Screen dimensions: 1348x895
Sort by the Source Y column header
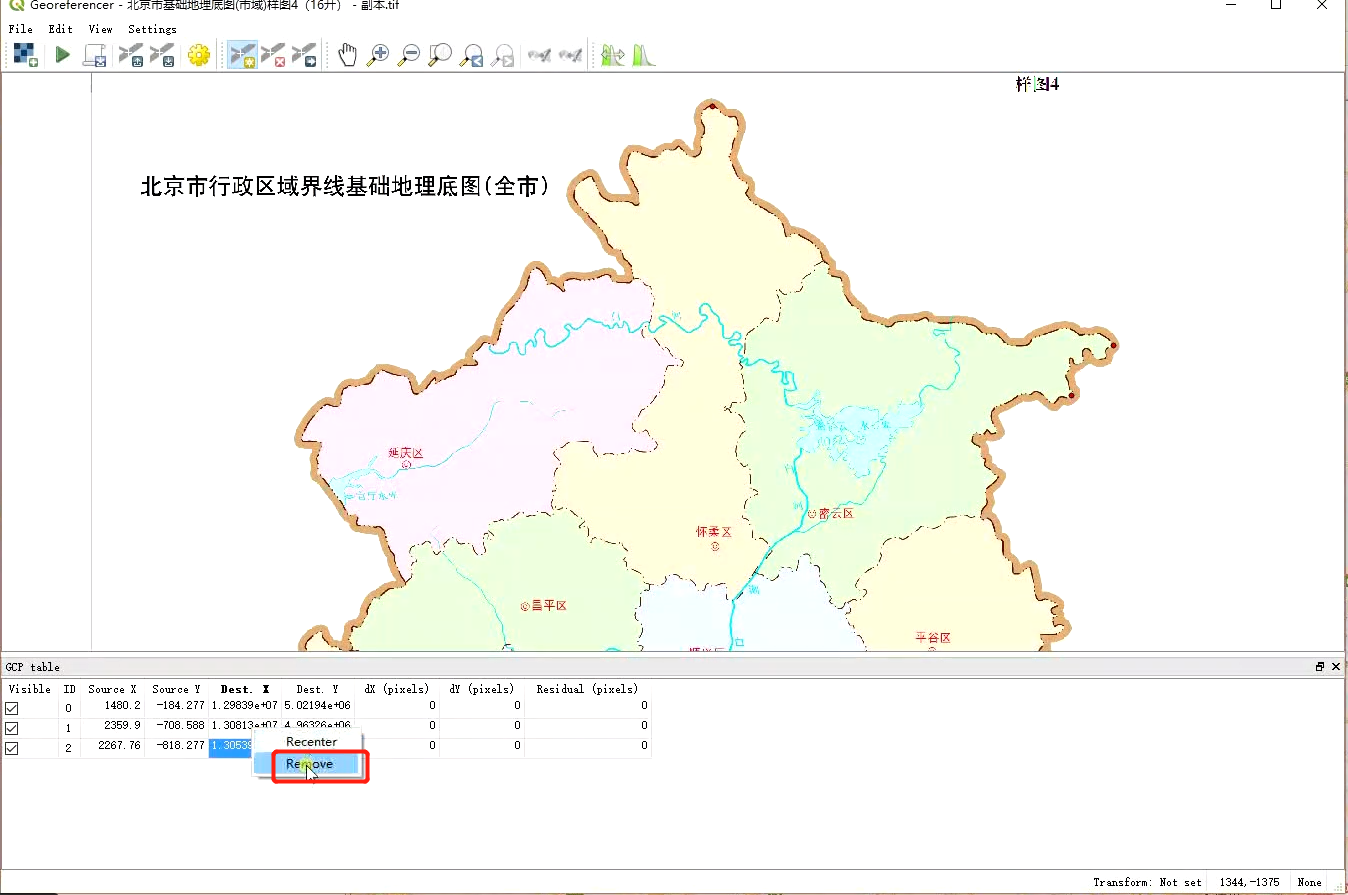176,689
